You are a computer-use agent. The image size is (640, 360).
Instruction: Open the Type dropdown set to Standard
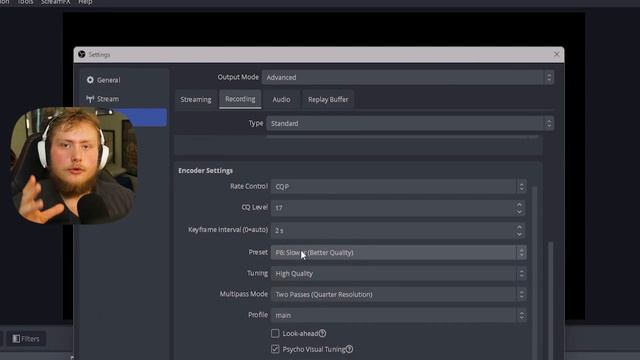click(x=410, y=123)
